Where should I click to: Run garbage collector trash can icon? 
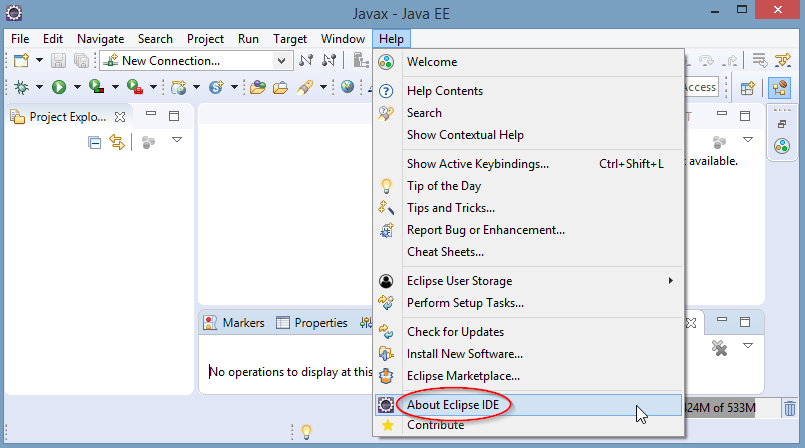click(x=790, y=408)
